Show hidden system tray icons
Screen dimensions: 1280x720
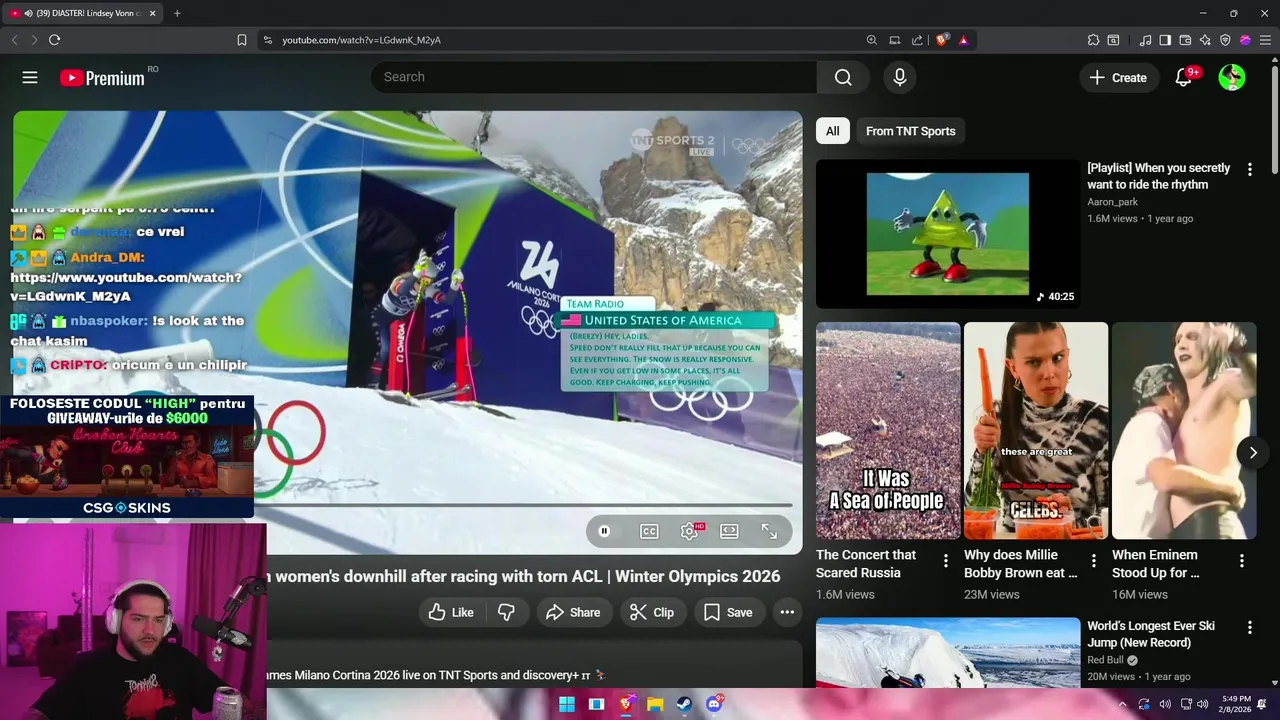point(1122,704)
